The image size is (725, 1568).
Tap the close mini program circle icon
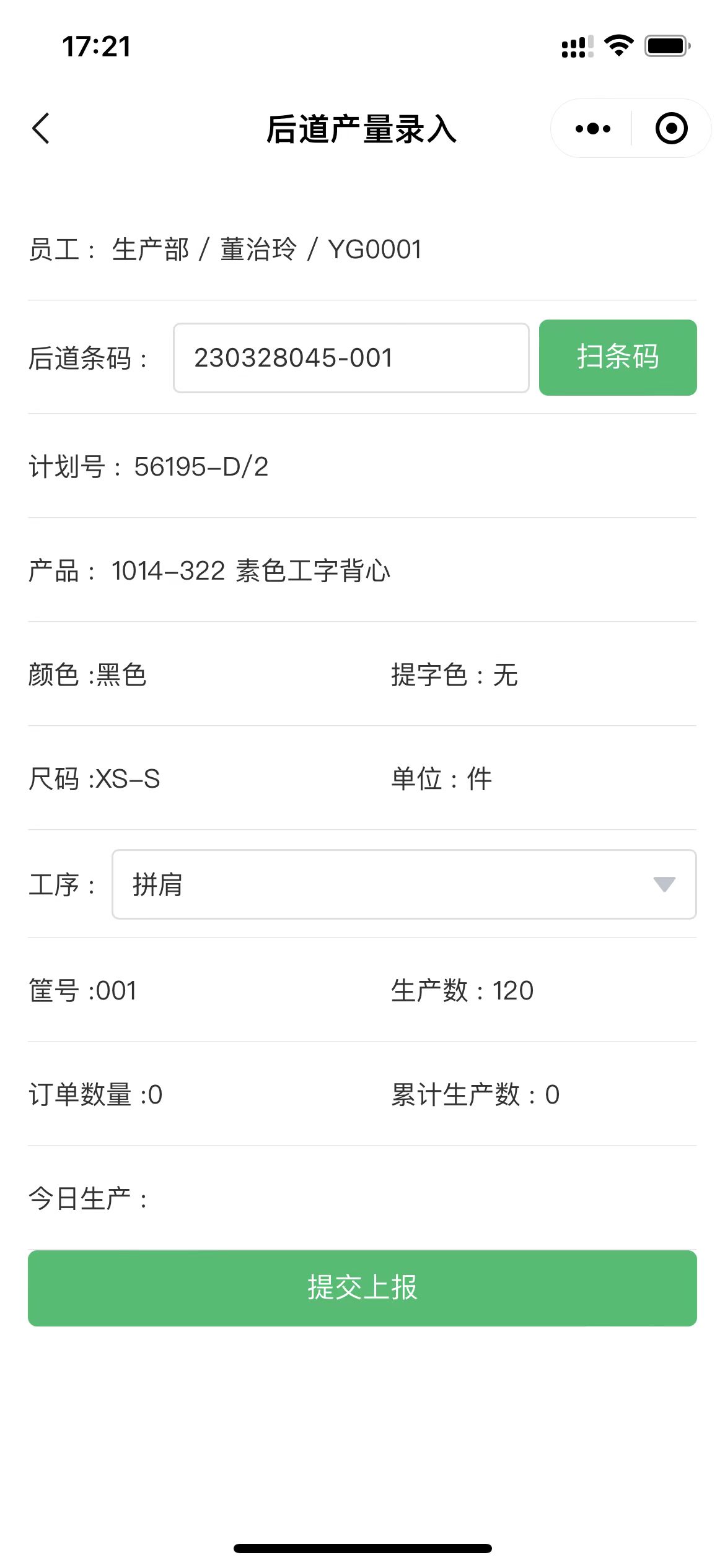pyautogui.click(x=671, y=129)
